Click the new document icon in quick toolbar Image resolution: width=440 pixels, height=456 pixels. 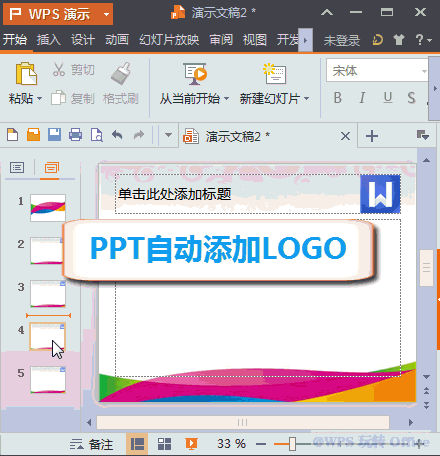pyautogui.click(x=13, y=135)
